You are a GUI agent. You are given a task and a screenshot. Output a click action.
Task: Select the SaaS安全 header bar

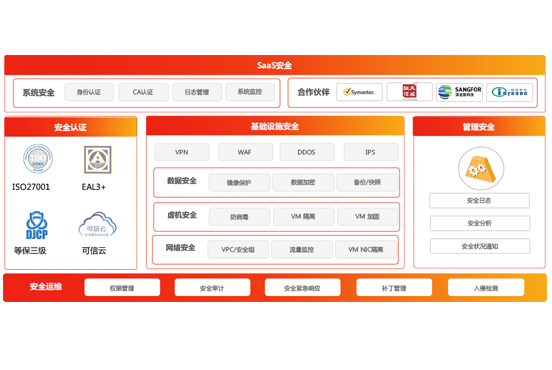(275, 65)
